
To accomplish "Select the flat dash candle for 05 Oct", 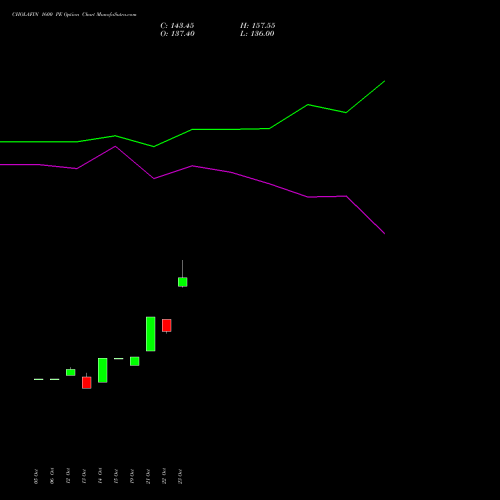I will pos(39,379).
